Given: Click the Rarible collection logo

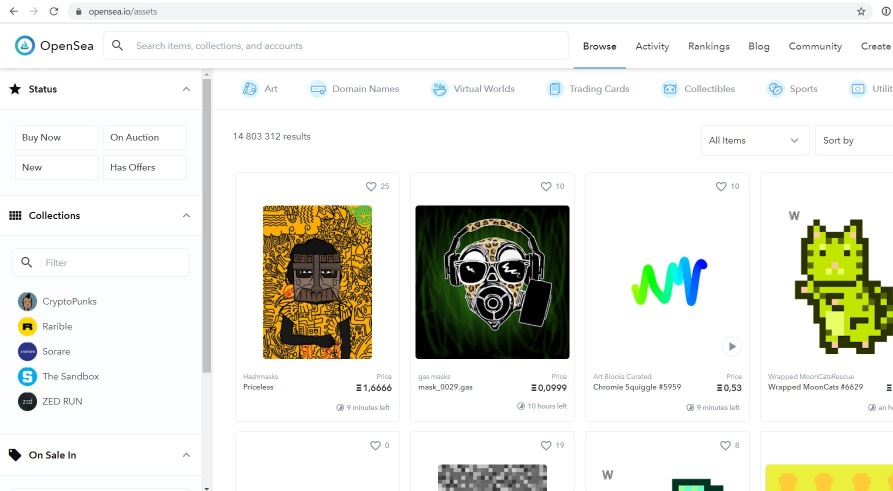Looking at the screenshot, I should [x=27, y=326].
